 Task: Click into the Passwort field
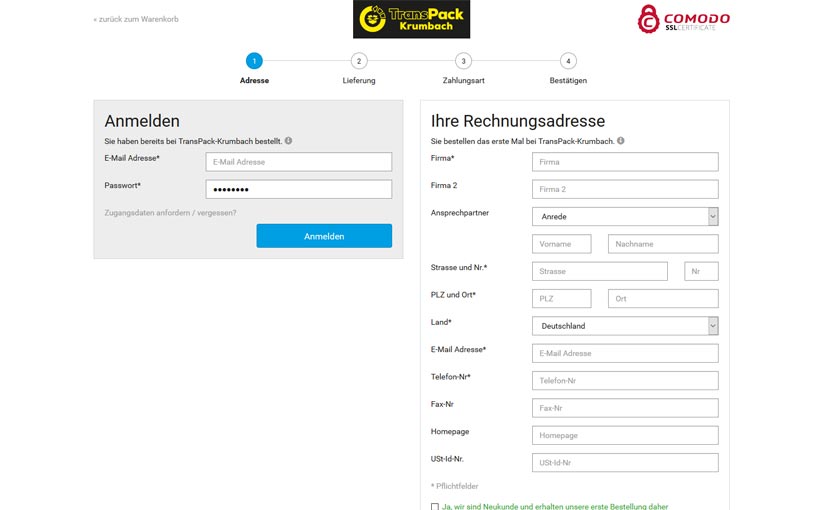pos(298,190)
